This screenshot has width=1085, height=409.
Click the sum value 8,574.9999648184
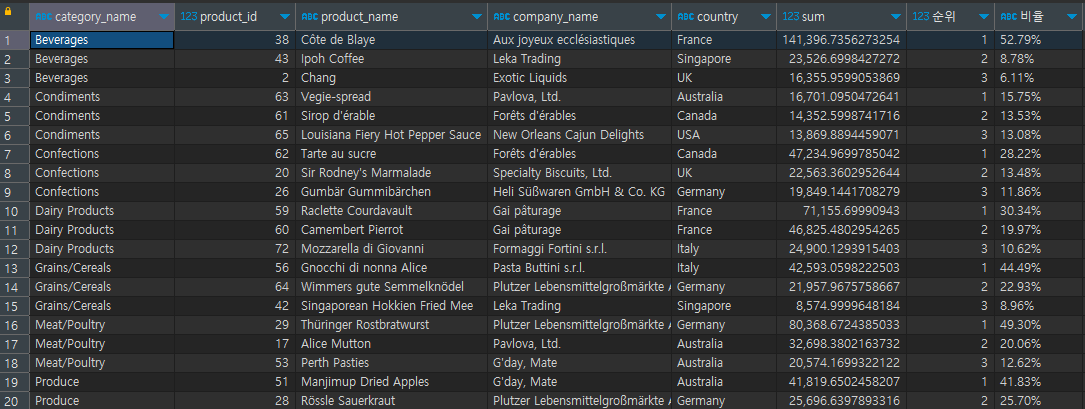[x=841, y=305]
